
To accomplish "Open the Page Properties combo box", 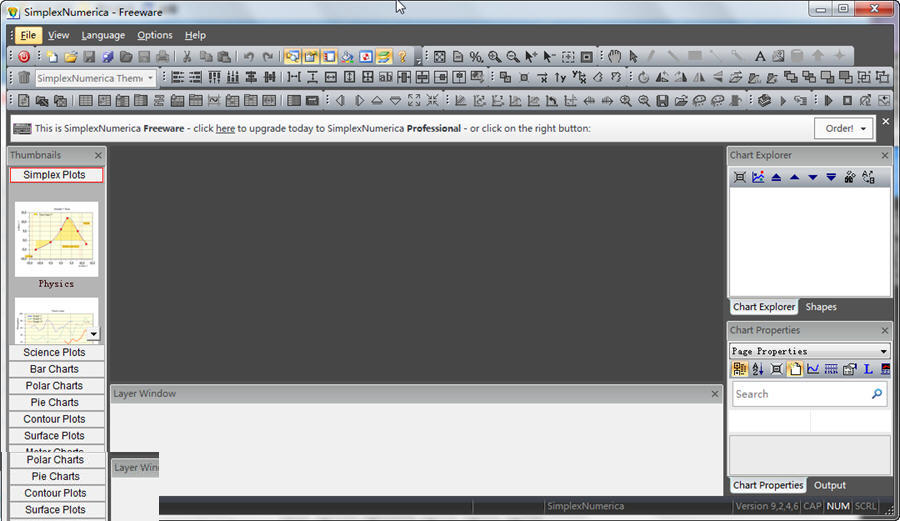I will [x=809, y=351].
